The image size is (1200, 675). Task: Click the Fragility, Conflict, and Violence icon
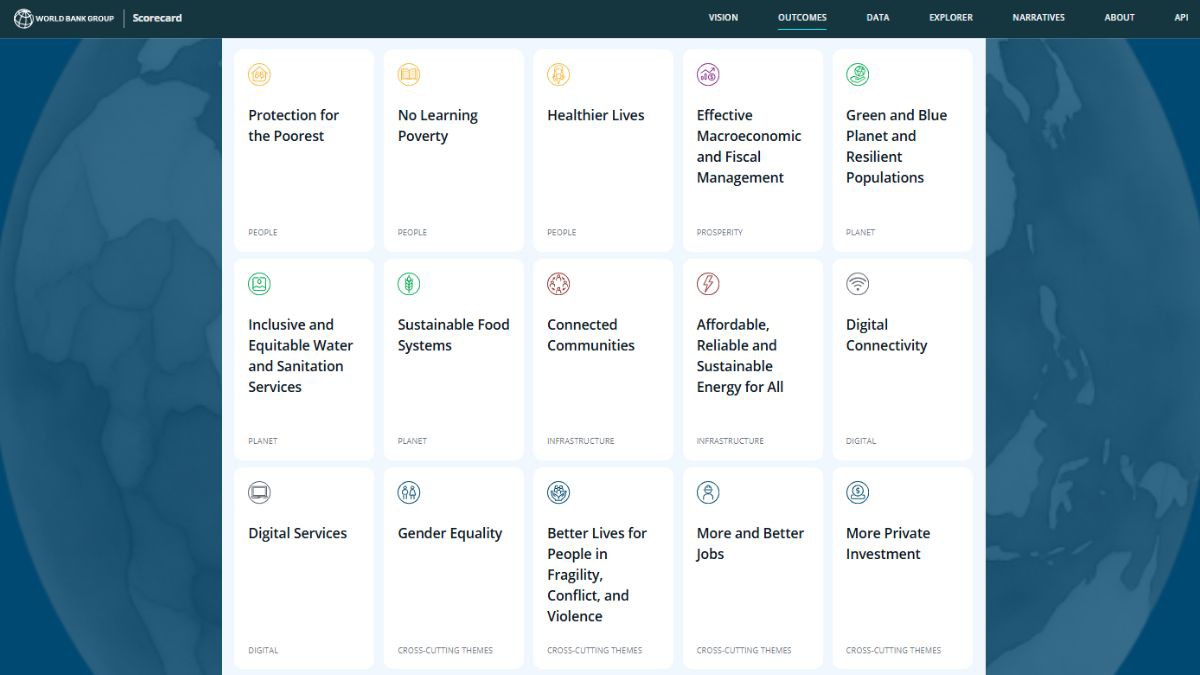pos(559,493)
